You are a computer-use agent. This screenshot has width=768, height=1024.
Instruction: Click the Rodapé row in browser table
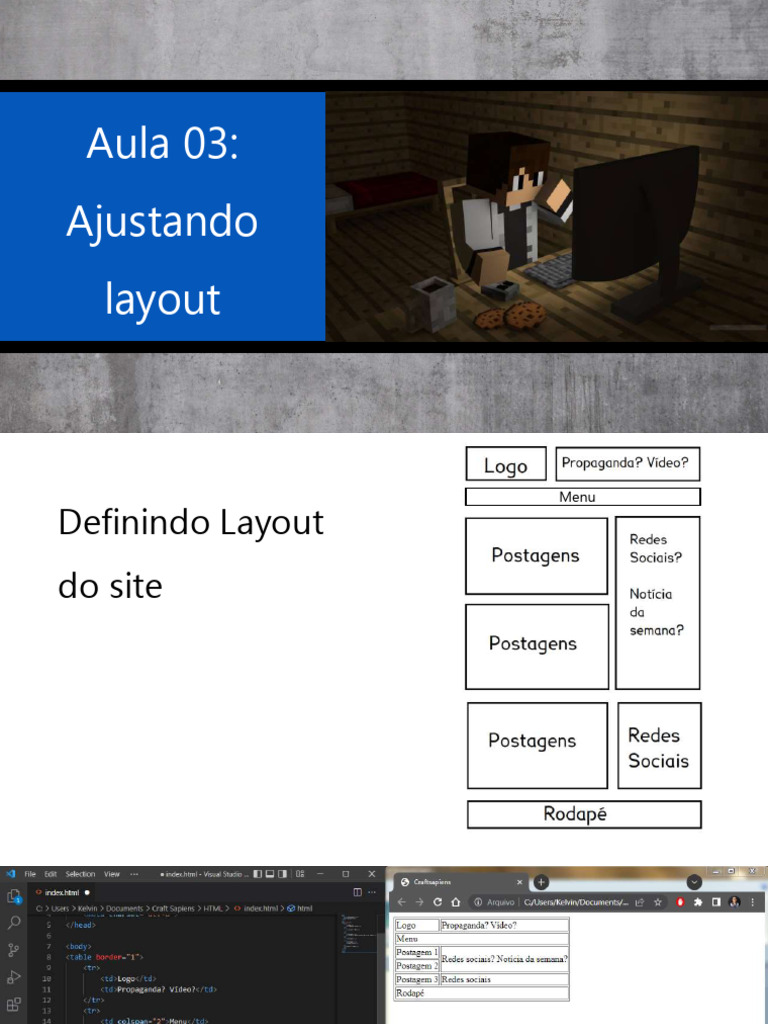click(481, 993)
